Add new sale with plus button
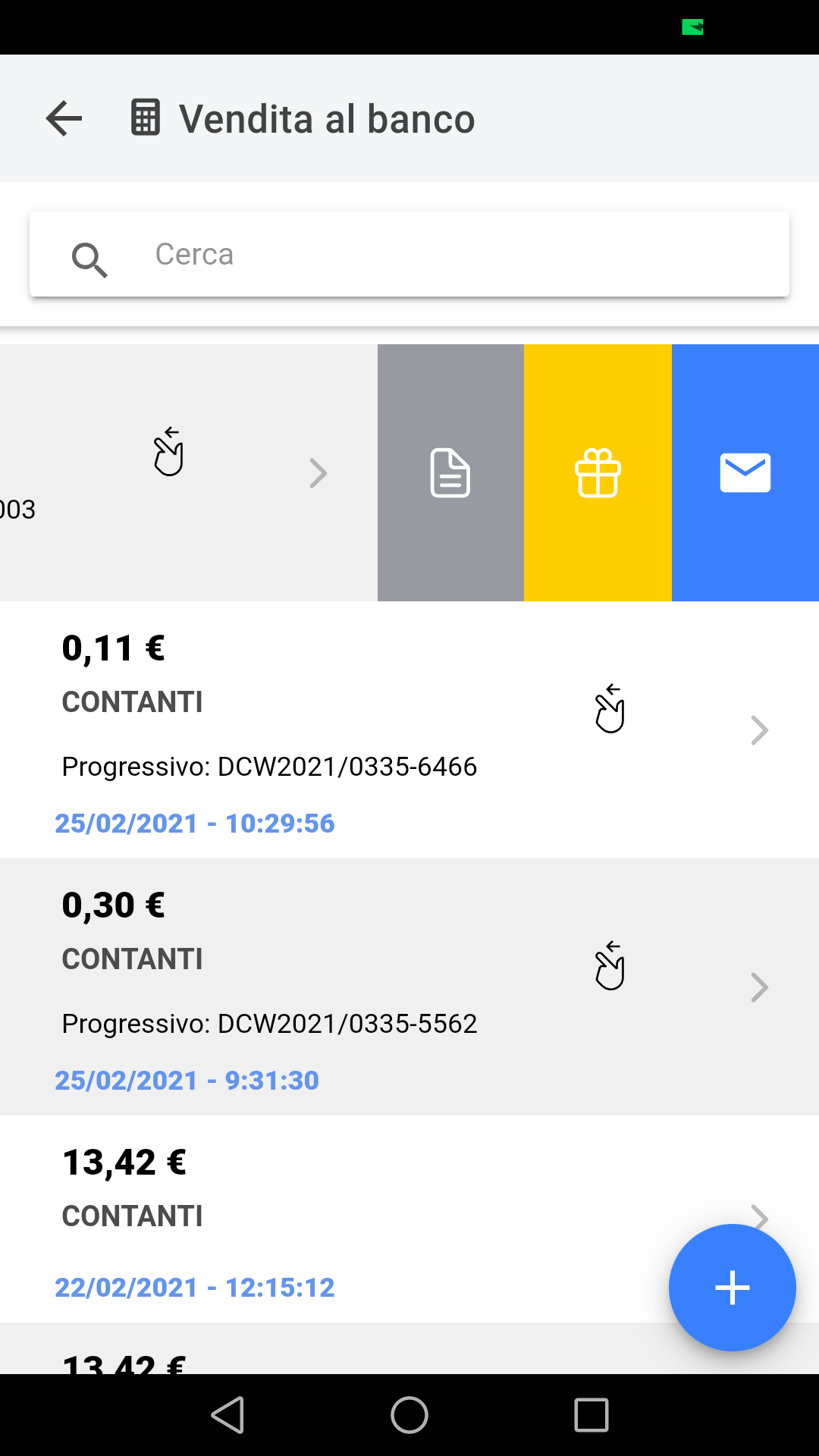Screen dimensions: 819x1456 [x=732, y=1287]
